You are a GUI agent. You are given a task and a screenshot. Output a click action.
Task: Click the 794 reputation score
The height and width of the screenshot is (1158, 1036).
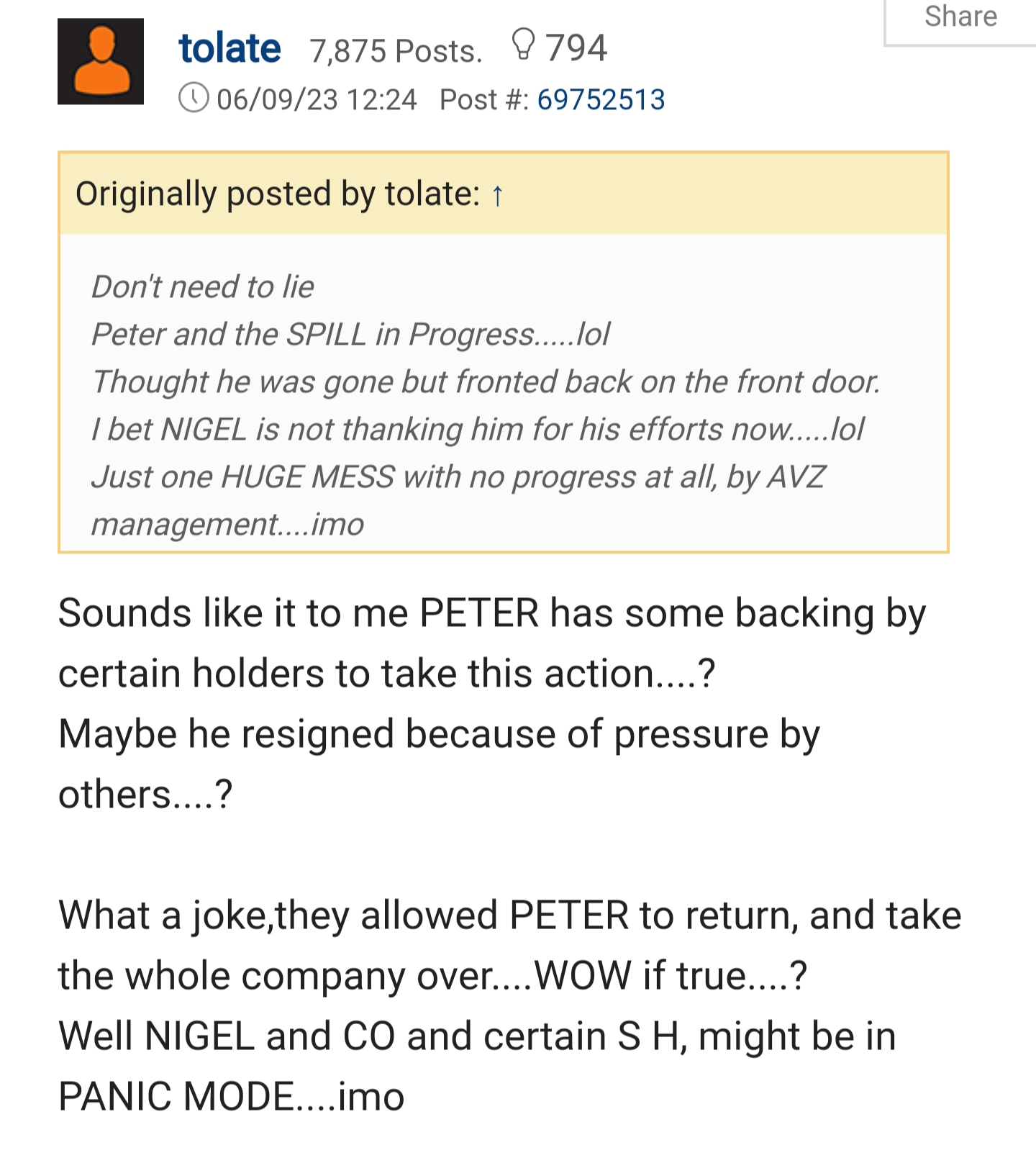(x=576, y=48)
